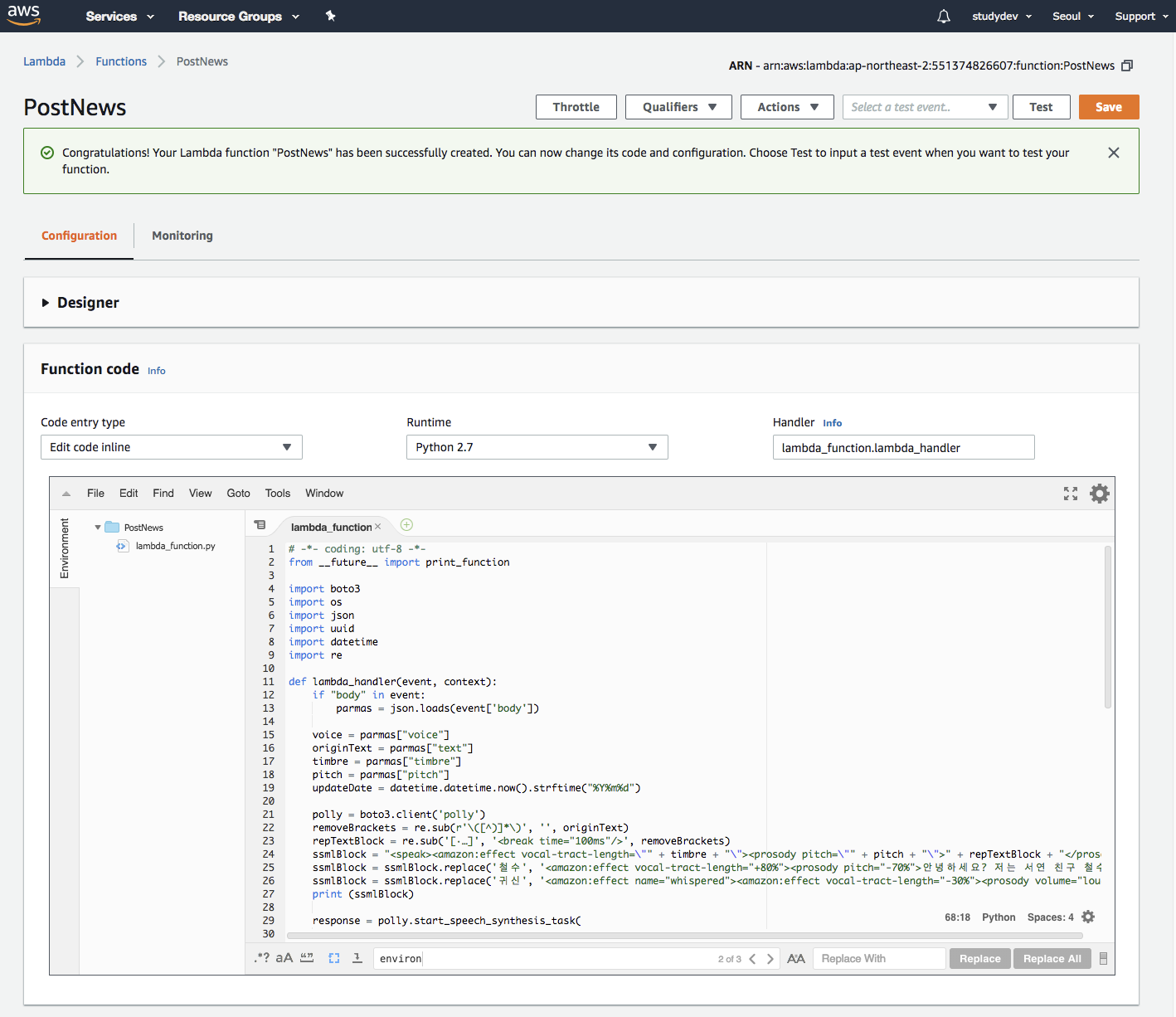This screenshot has height=1017, width=1176.
Task: Change the Spaces: 4 indentation setting
Action: click(1050, 917)
